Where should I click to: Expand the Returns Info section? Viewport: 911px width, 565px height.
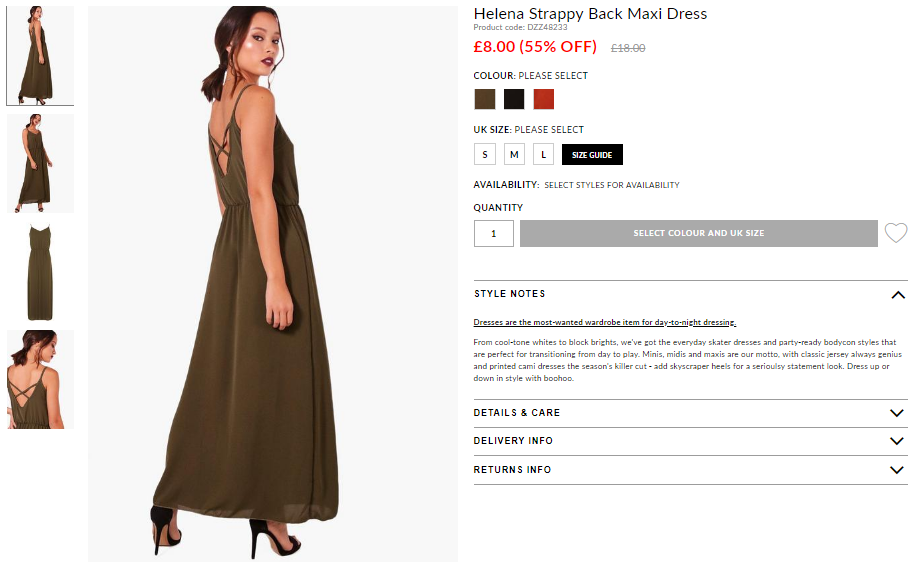(x=690, y=470)
